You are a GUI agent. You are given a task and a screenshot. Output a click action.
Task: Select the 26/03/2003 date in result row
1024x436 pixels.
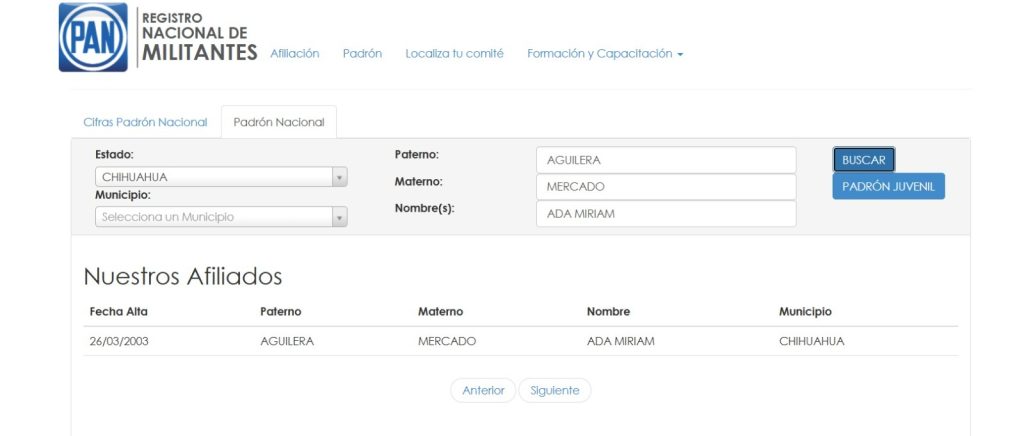pos(119,341)
